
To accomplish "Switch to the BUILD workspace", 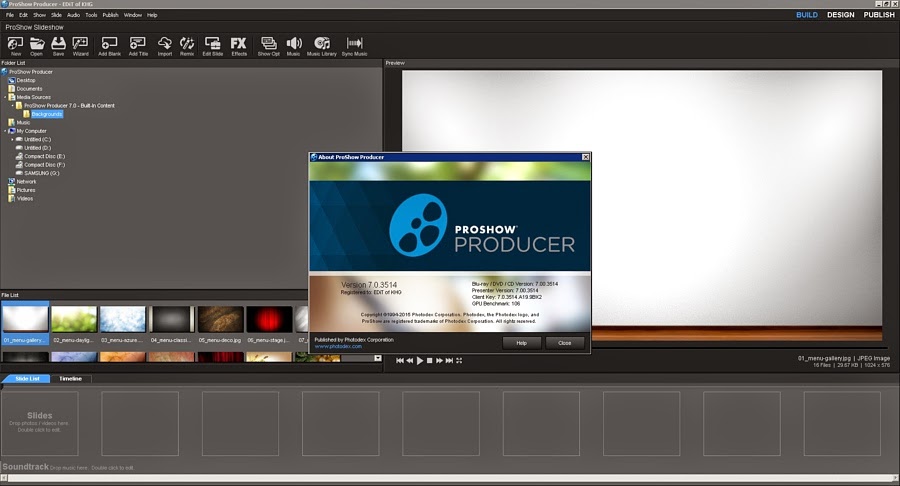I will coord(806,15).
